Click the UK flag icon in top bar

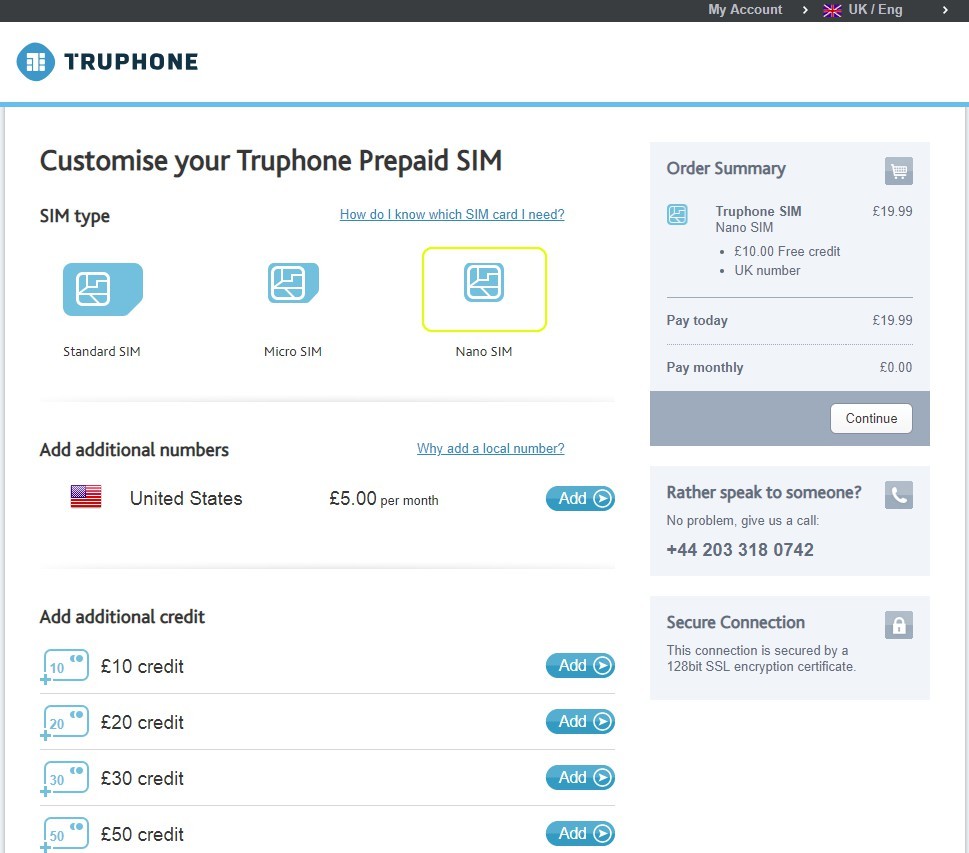tap(832, 11)
